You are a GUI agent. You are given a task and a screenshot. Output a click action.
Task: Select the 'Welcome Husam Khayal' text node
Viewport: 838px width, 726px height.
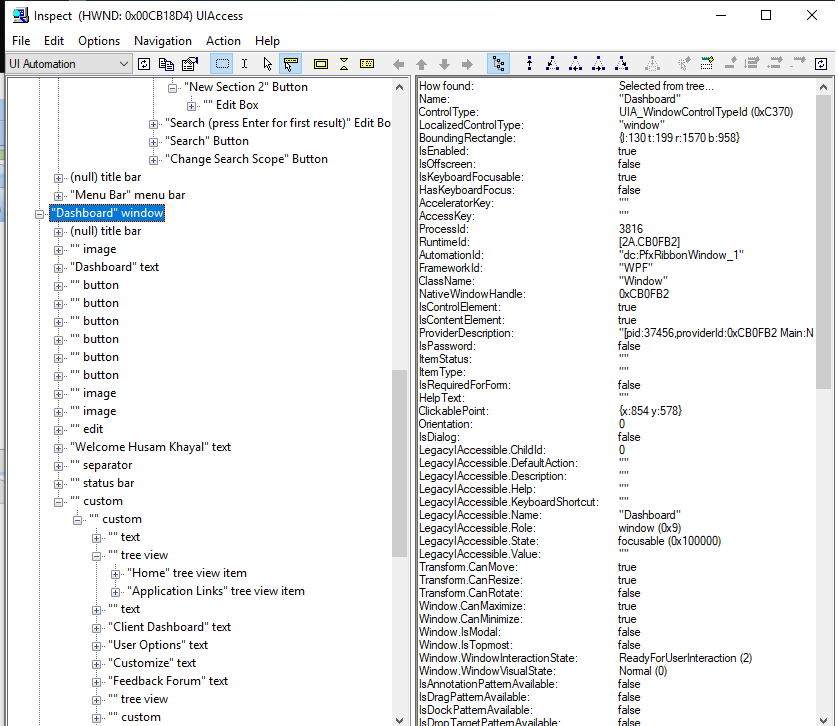click(150, 447)
